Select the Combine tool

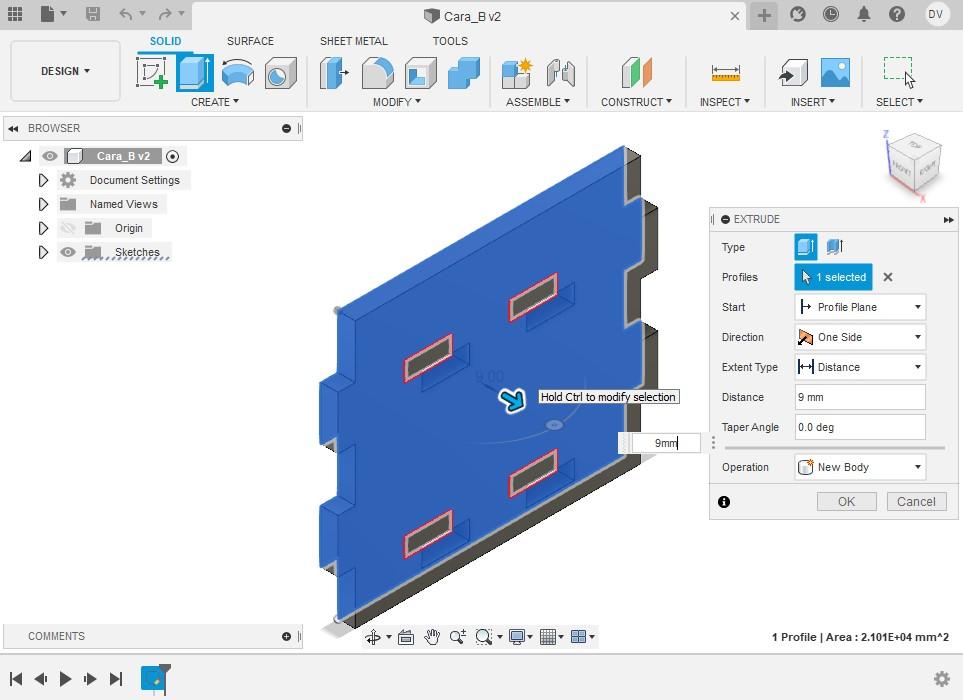(x=464, y=72)
